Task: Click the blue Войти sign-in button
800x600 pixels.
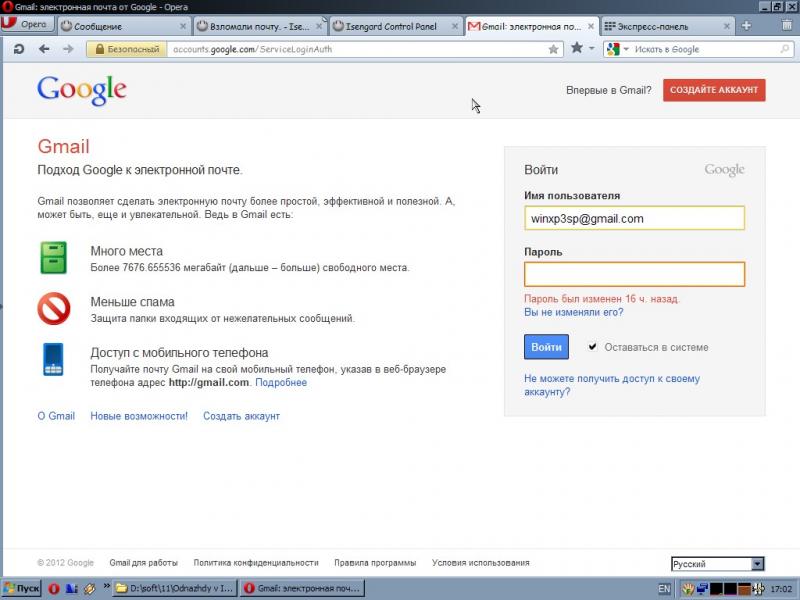Action: coord(546,347)
